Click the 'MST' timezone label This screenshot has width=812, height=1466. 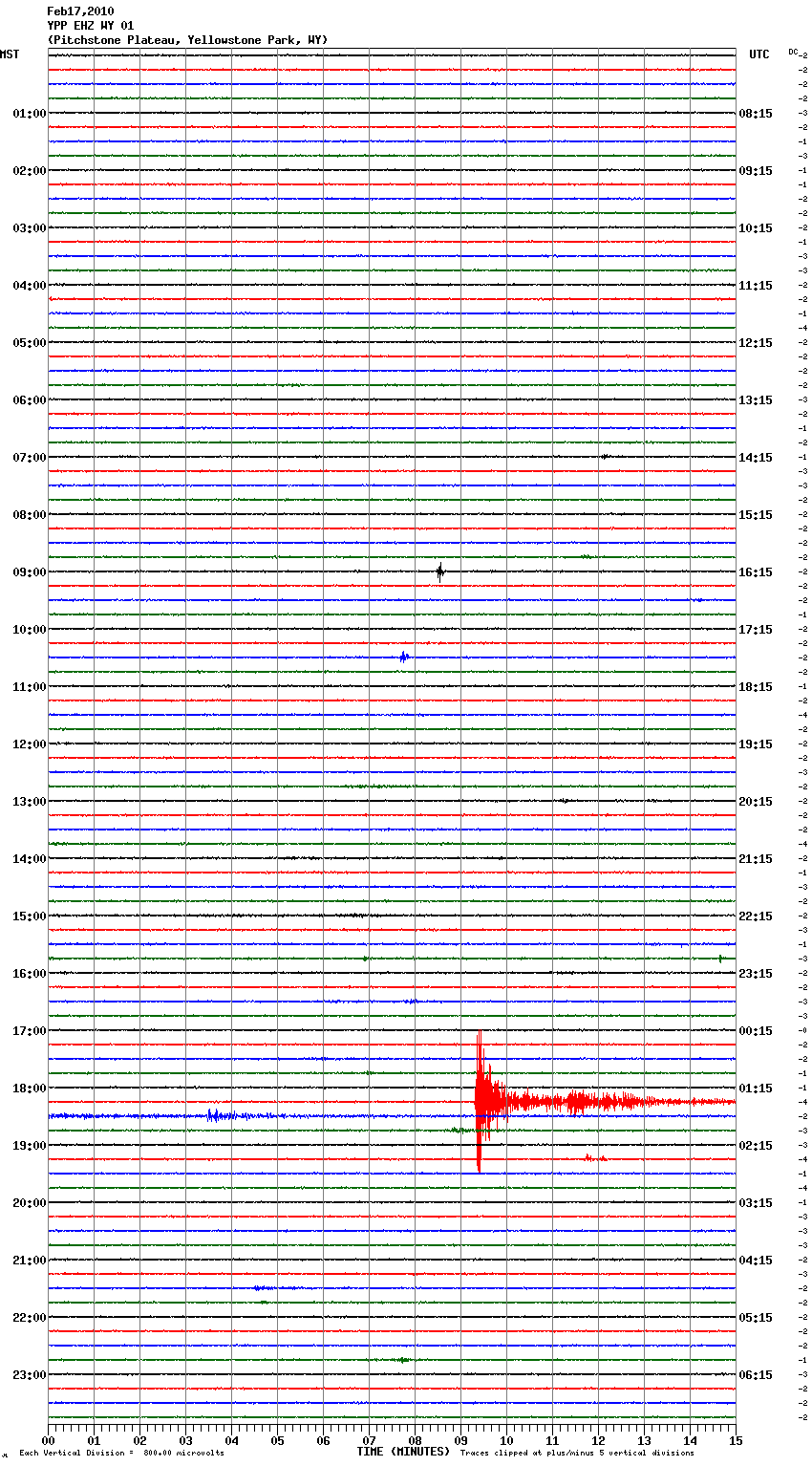tap(10, 54)
